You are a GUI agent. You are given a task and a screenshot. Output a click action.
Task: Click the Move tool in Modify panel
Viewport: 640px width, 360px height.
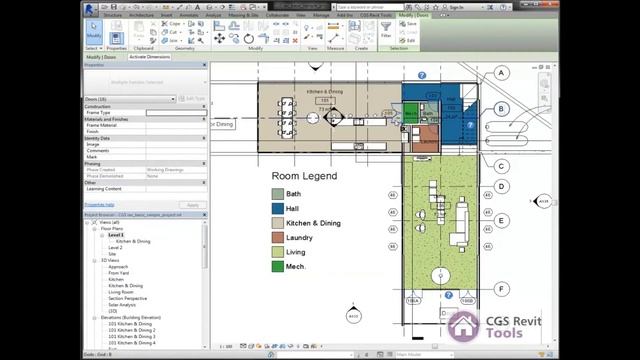219,39
